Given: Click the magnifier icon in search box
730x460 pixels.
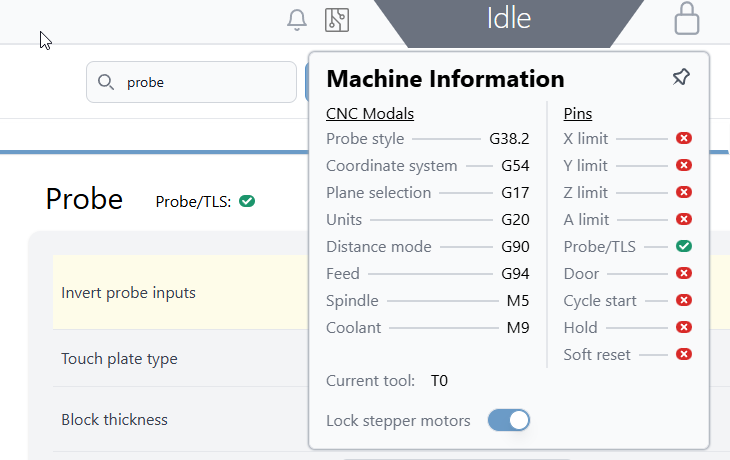Looking at the screenshot, I should (x=106, y=82).
